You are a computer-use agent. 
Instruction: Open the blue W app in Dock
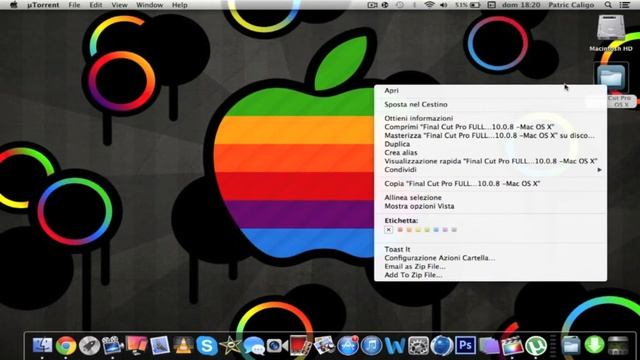395,346
